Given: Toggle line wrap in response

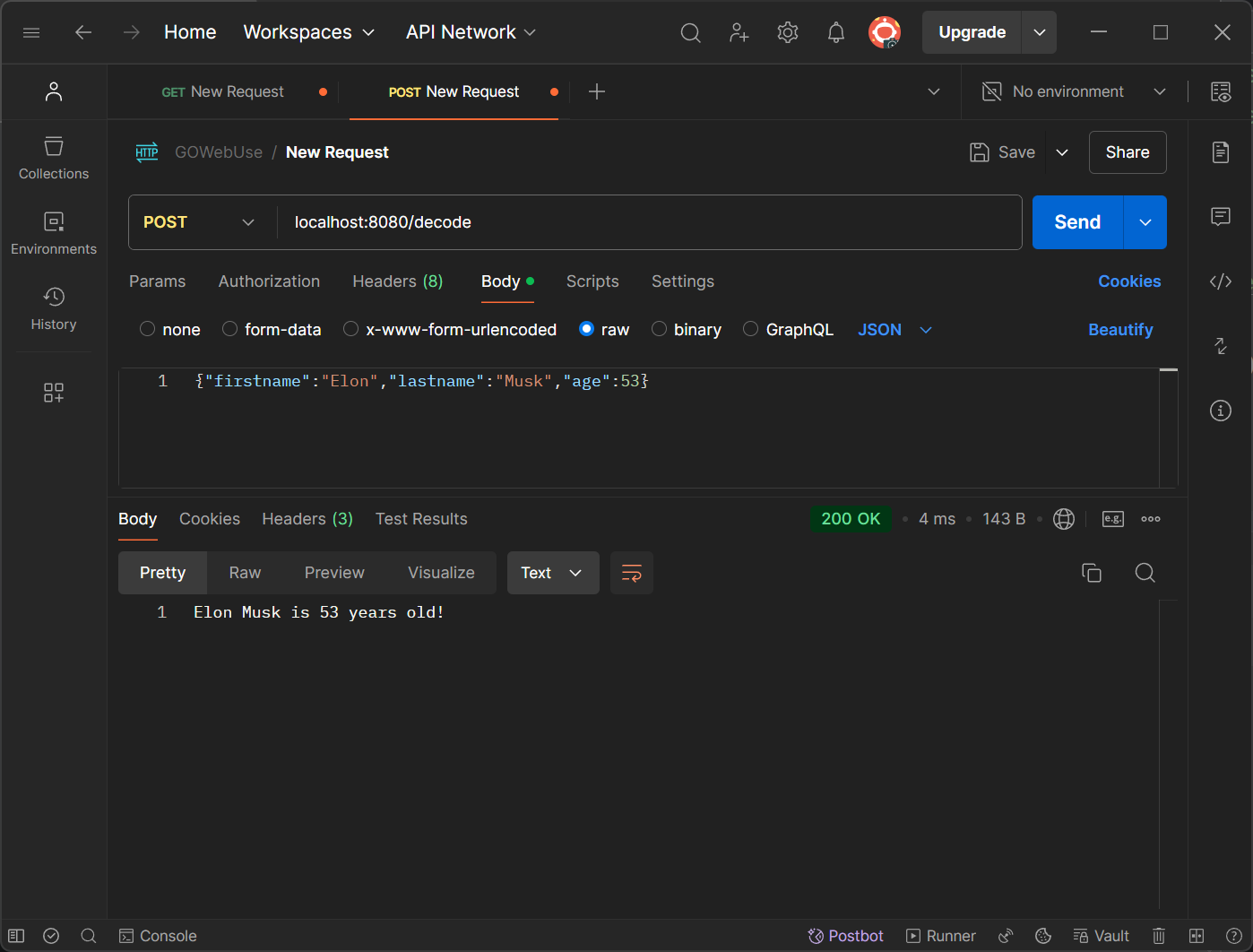Looking at the screenshot, I should click(632, 573).
